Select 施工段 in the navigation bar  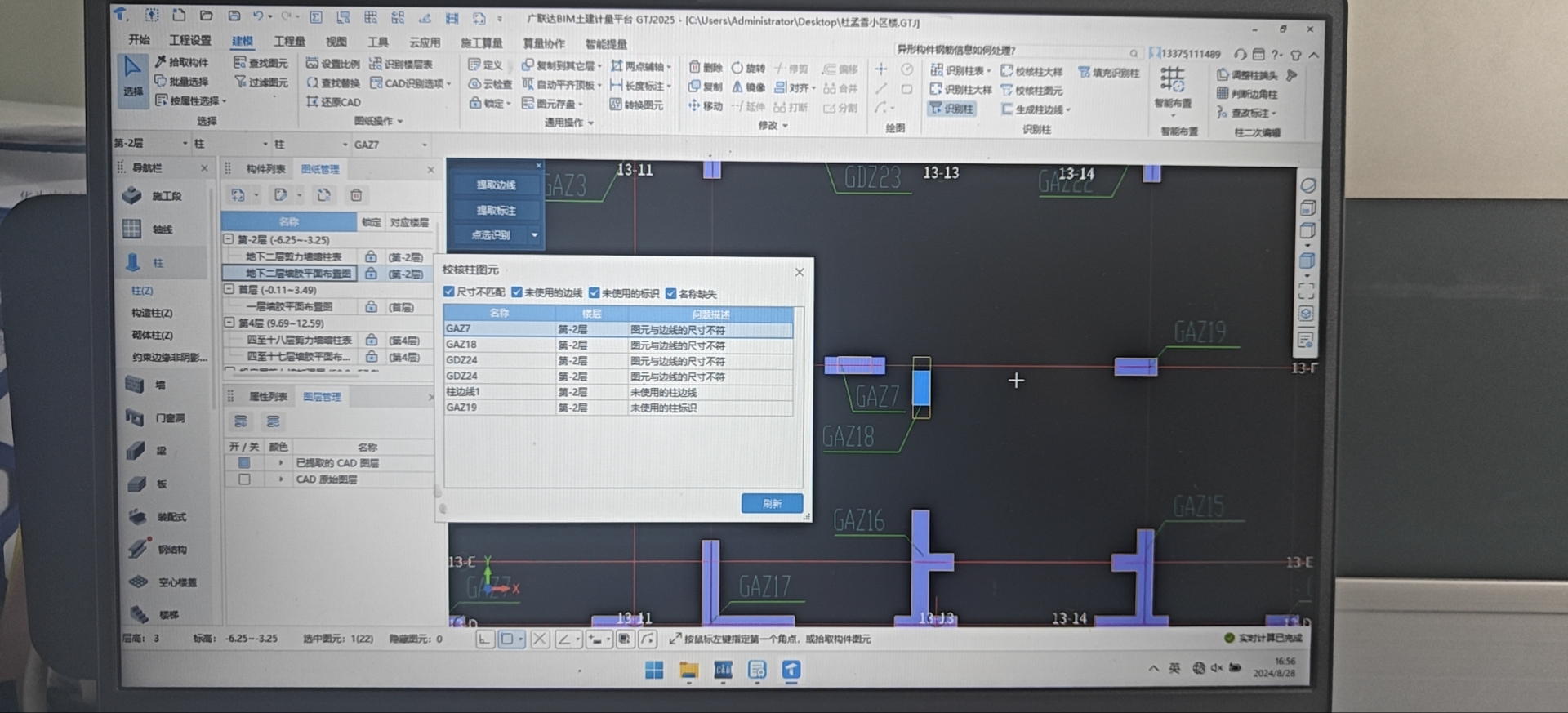152,196
